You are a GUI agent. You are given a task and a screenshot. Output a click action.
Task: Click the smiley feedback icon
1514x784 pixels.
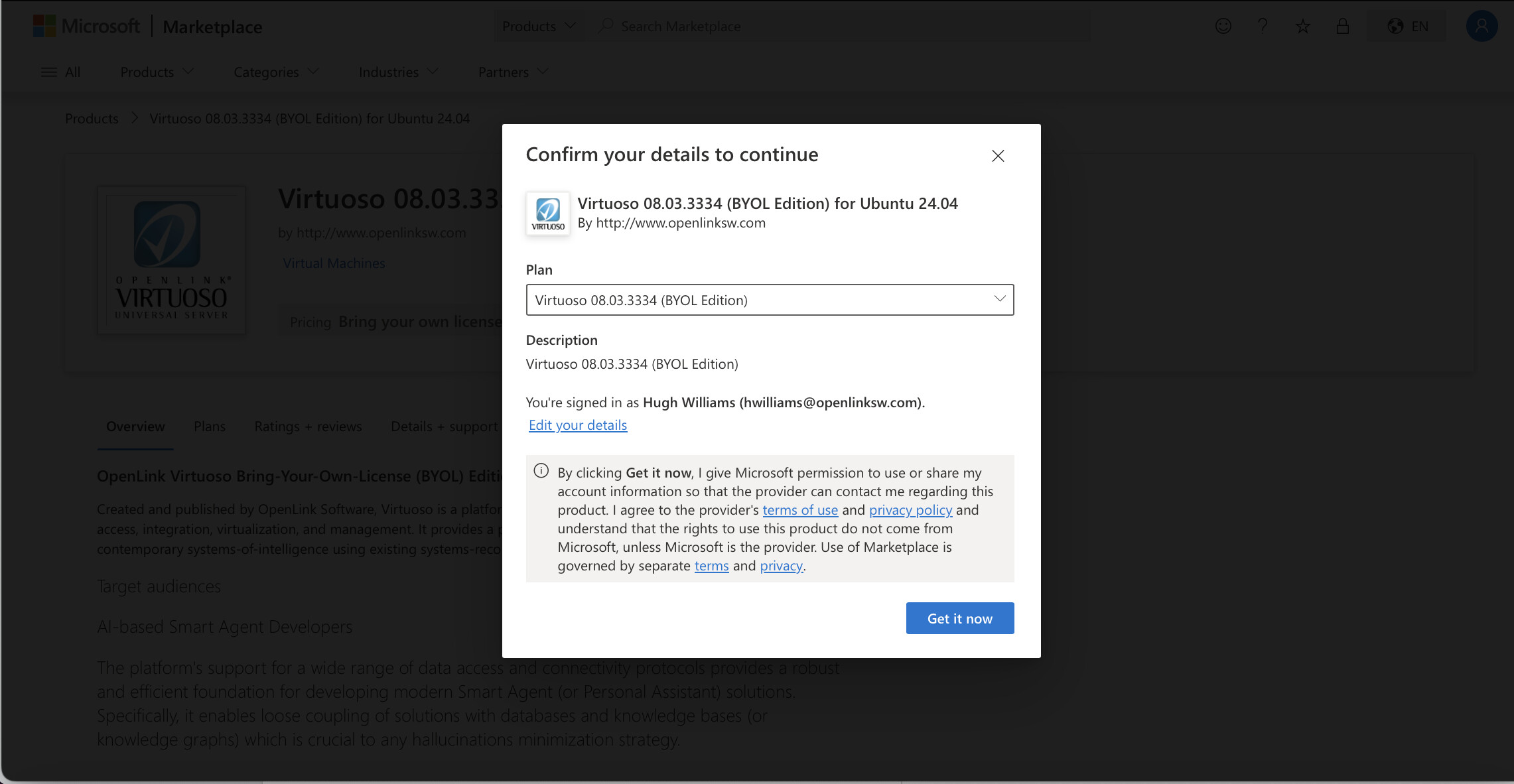[x=1223, y=26]
